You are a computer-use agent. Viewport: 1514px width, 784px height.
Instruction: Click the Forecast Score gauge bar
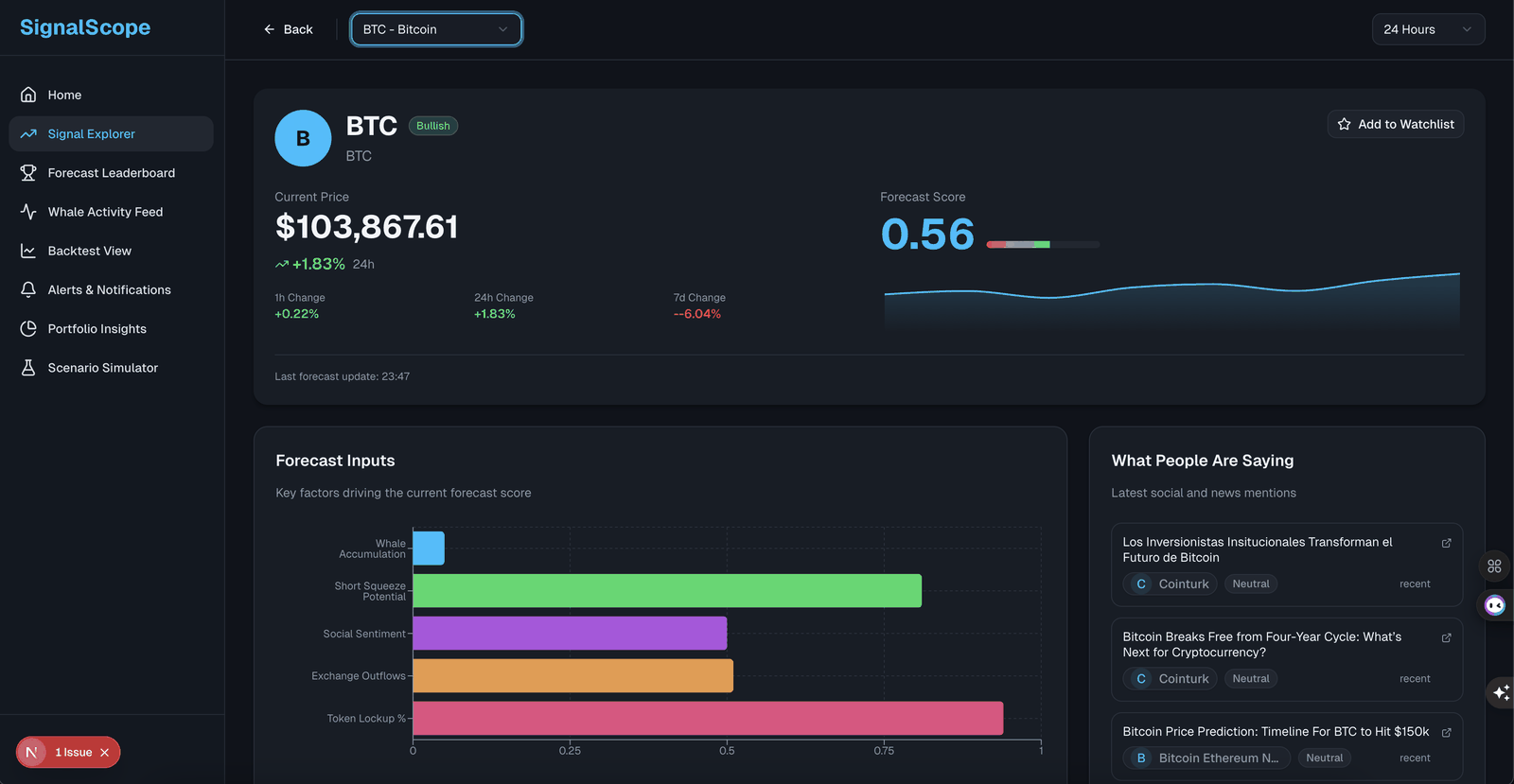1043,244
